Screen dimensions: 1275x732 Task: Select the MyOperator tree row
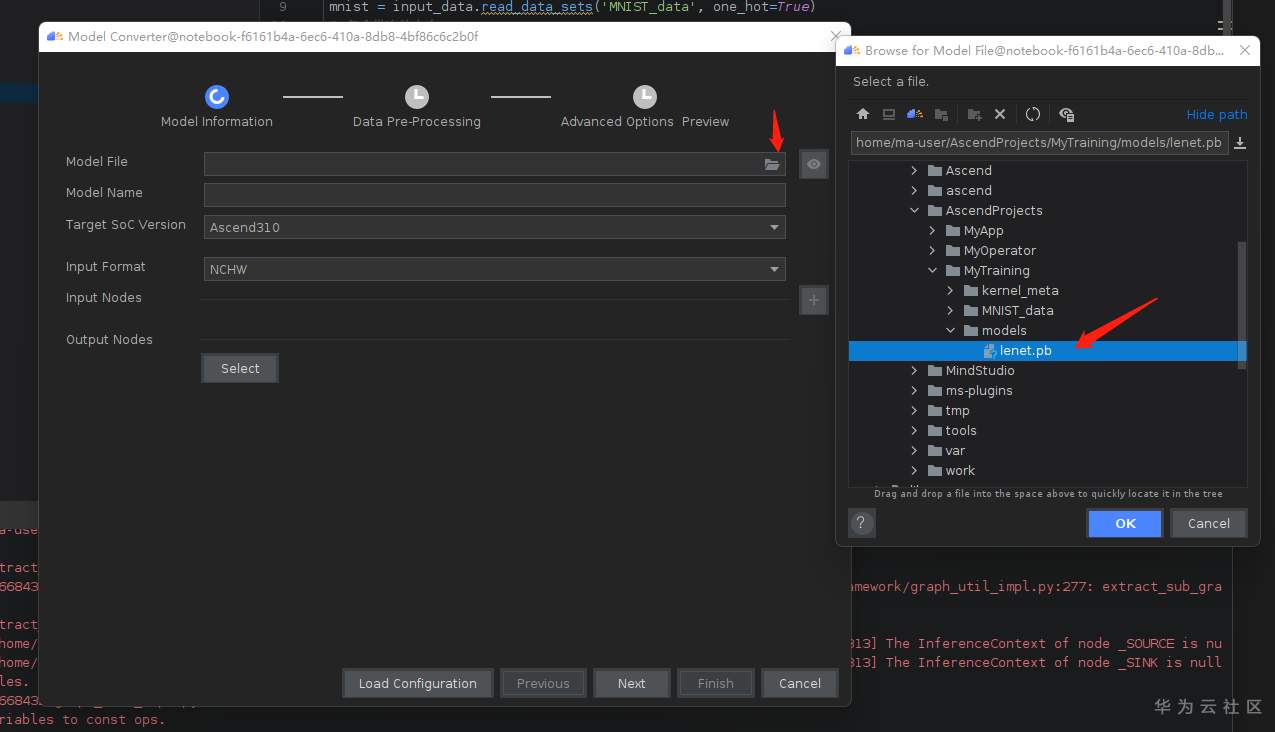tap(1043, 251)
